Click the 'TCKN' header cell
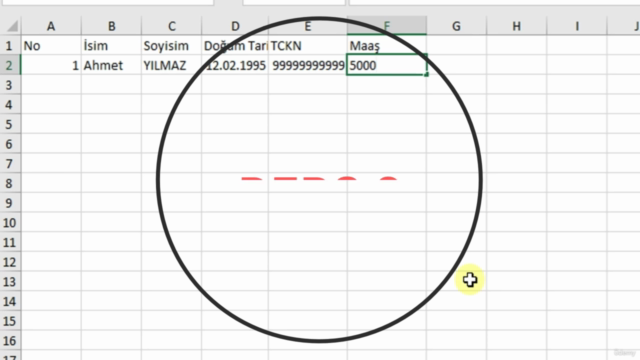The image size is (640, 360). 308,45
